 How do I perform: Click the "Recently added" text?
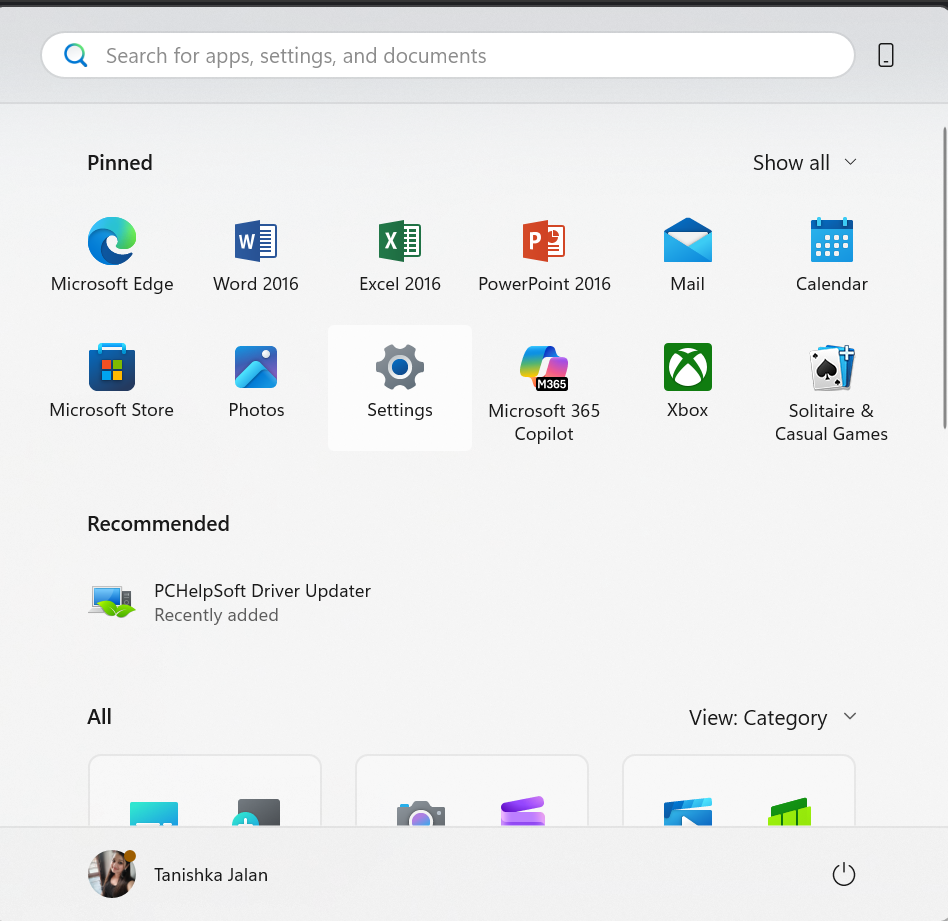[x=216, y=615]
